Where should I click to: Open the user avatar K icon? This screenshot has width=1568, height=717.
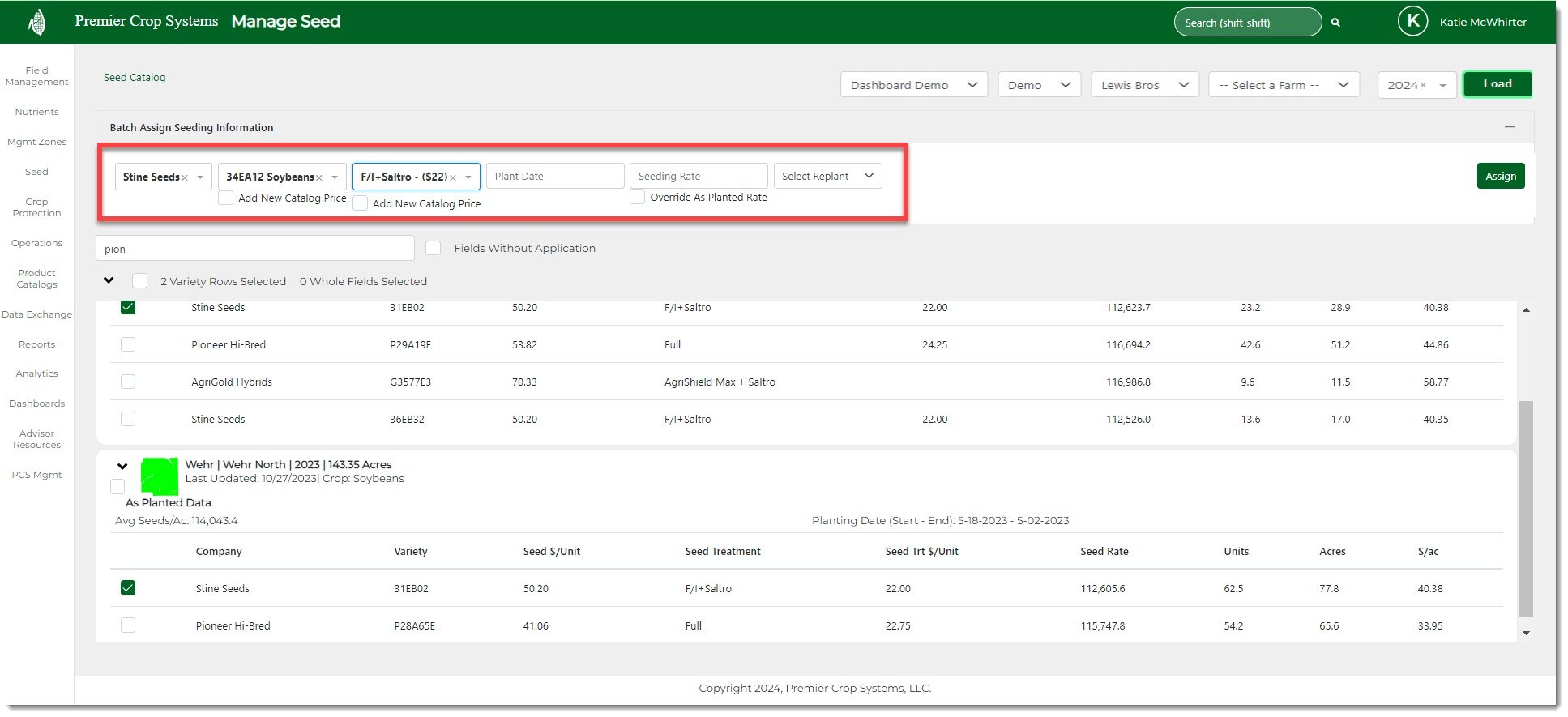[x=1412, y=22]
